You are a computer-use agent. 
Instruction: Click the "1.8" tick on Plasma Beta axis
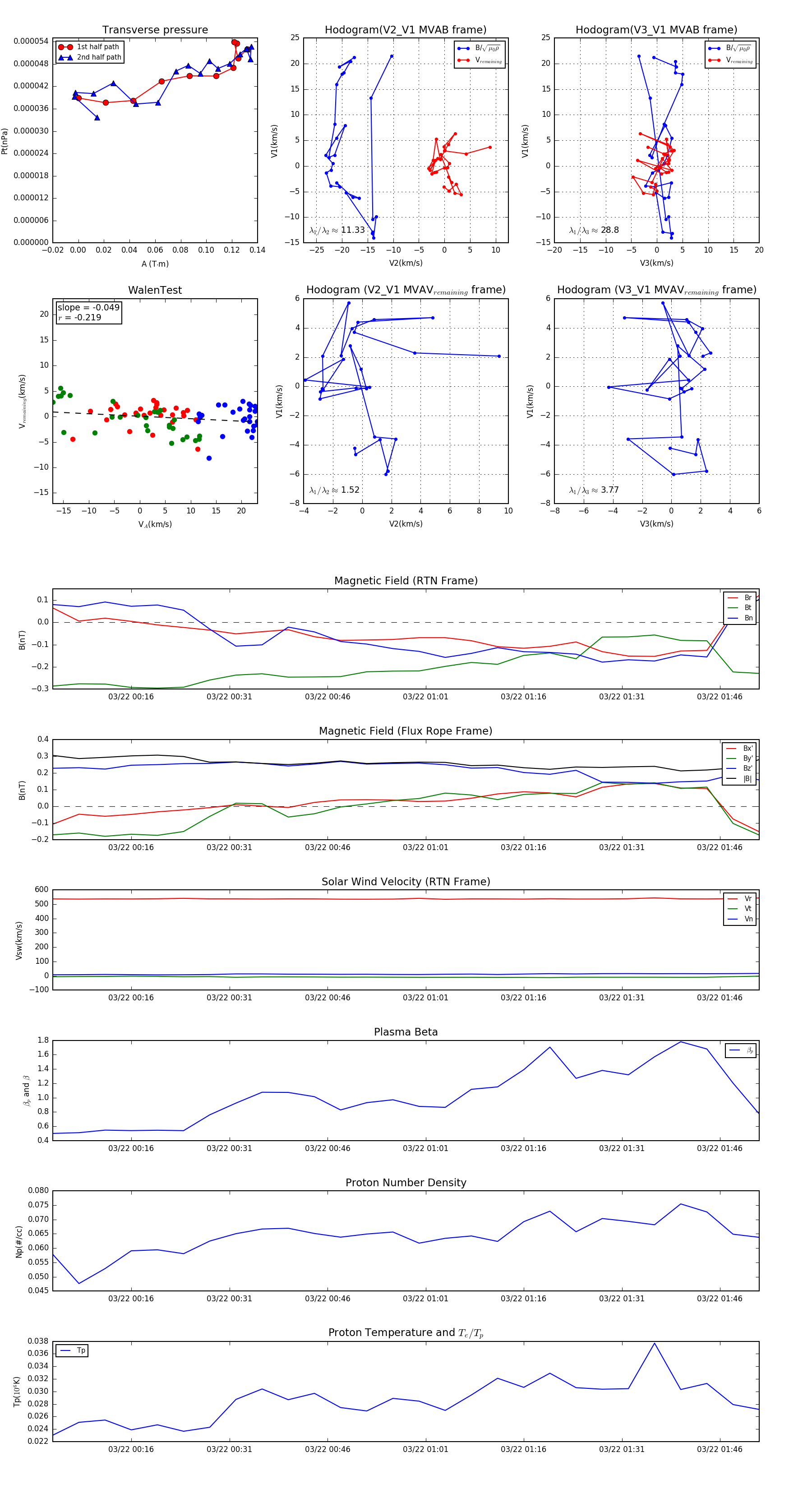(43, 1040)
